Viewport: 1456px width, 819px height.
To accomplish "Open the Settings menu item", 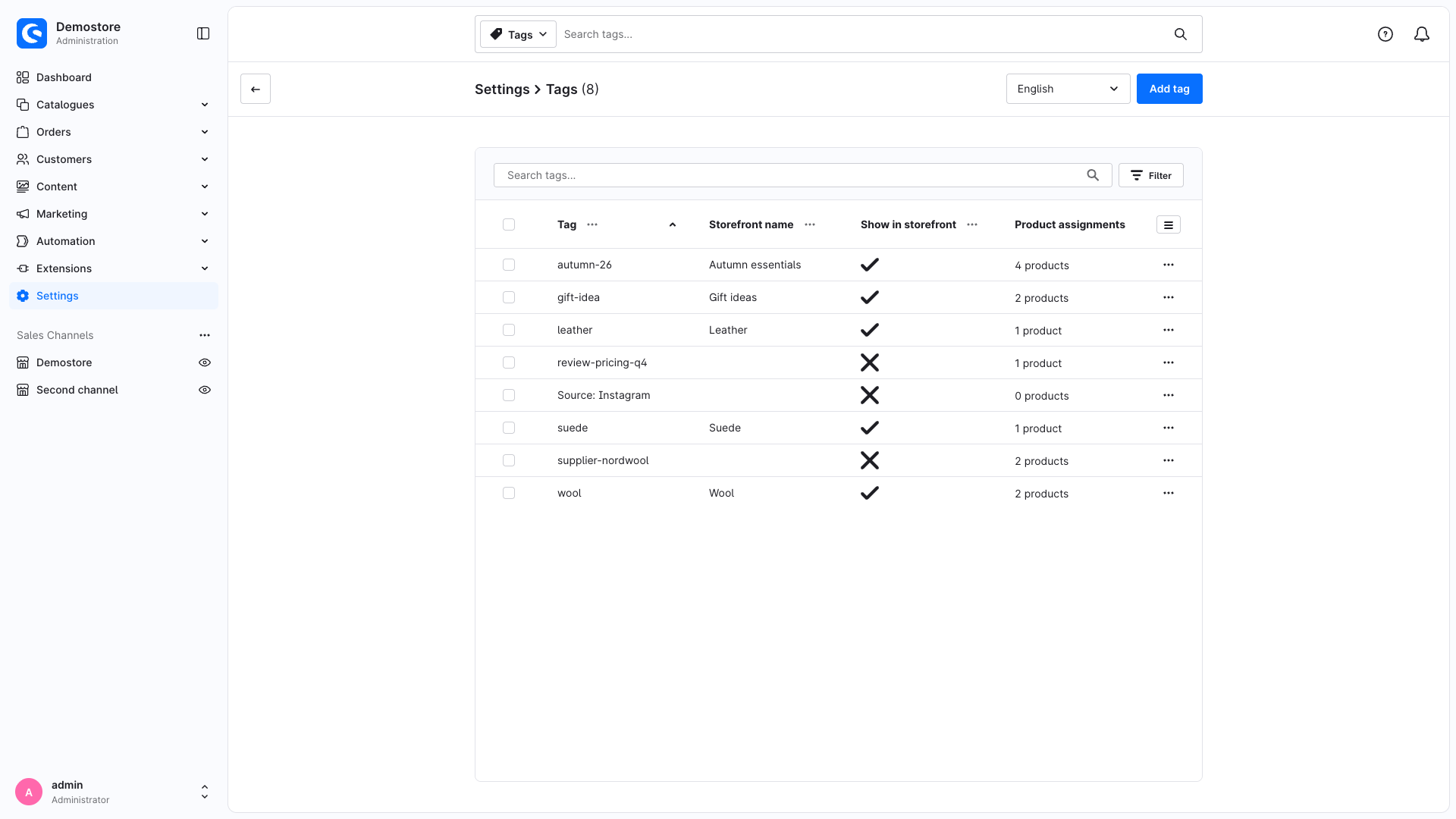I will click(114, 296).
